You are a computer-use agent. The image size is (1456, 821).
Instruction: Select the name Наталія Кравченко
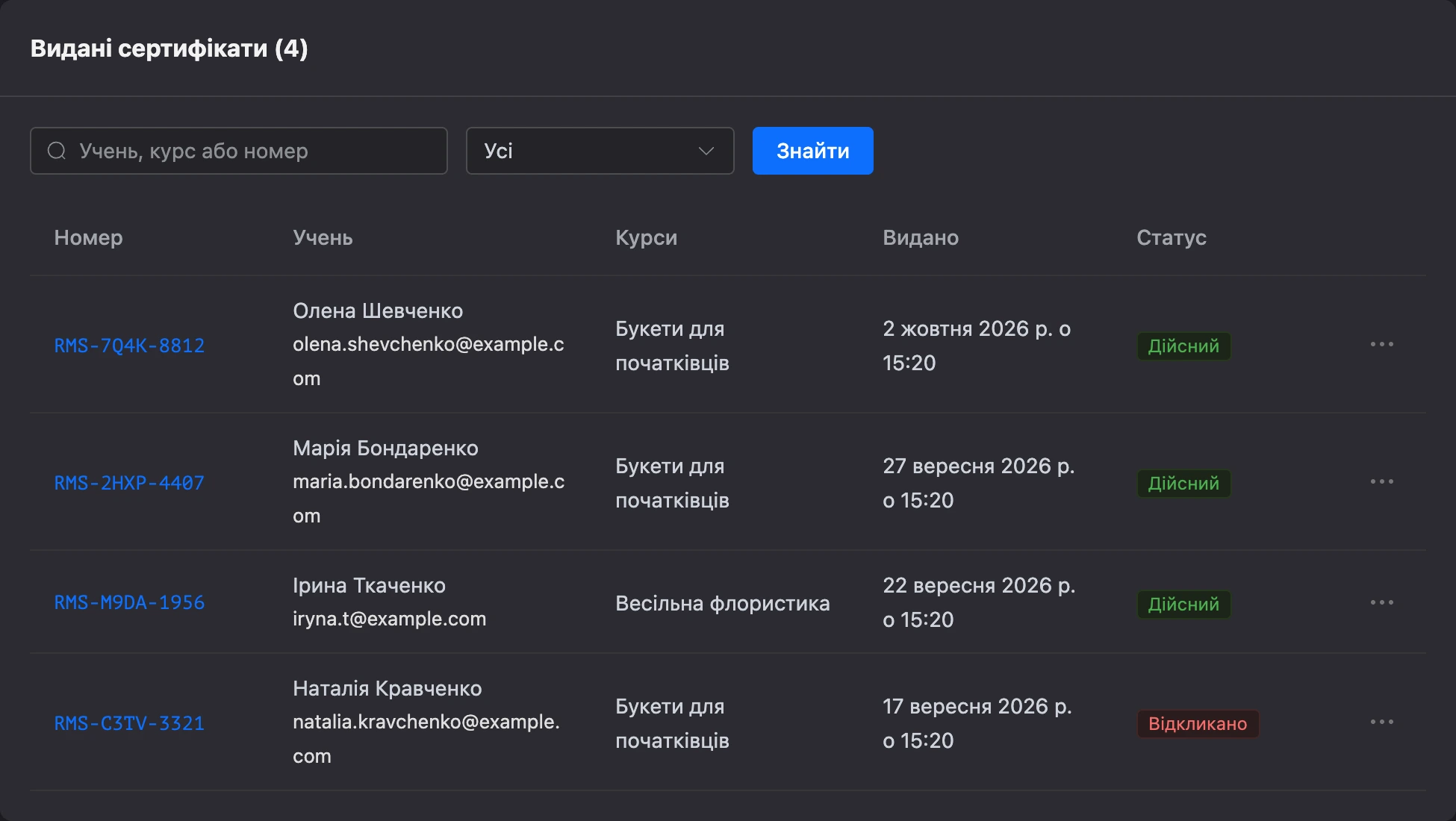pyautogui.click(x=387, y=688)
